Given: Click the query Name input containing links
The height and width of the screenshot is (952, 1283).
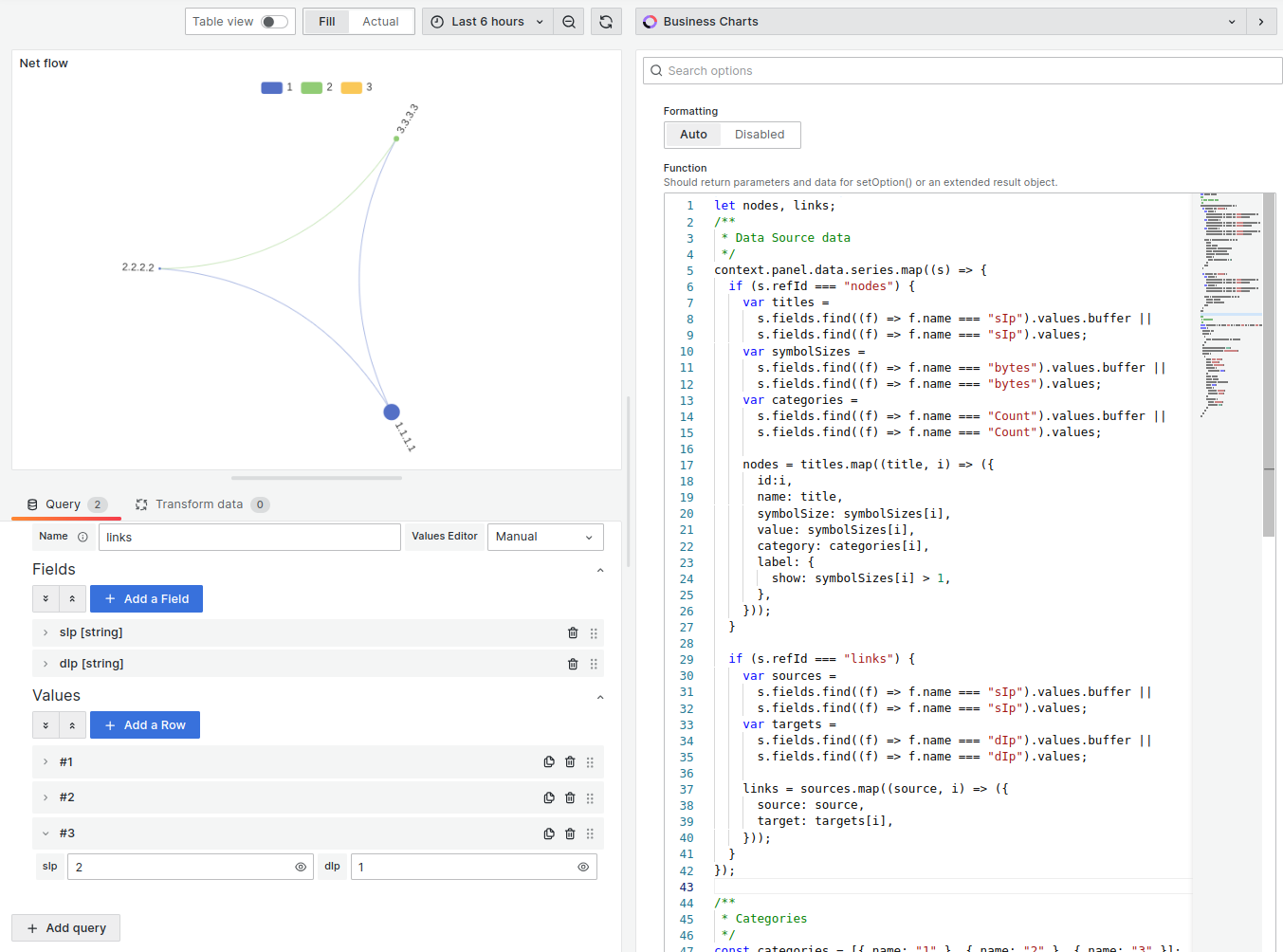Looking at the screenshot, I should point(249,537).
